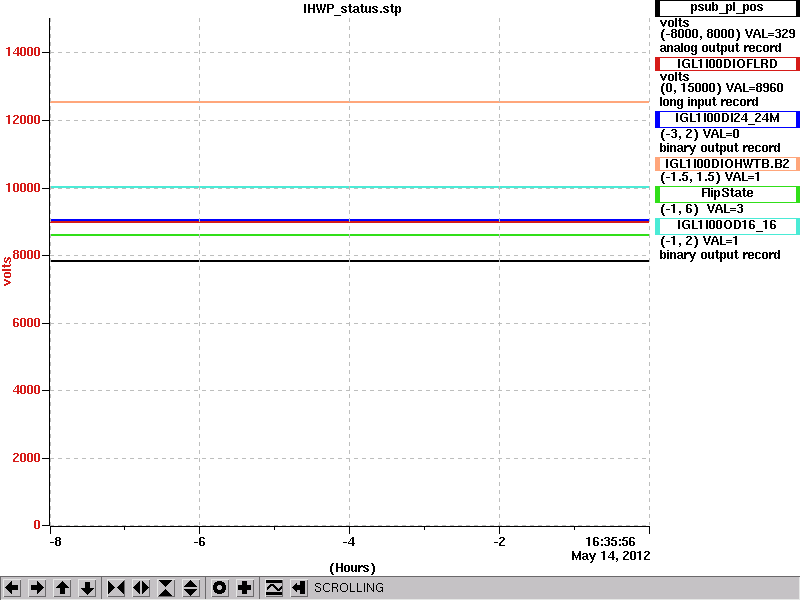
Task: Click the 6000 y-axis label
Action: click(x=27, y=323)
